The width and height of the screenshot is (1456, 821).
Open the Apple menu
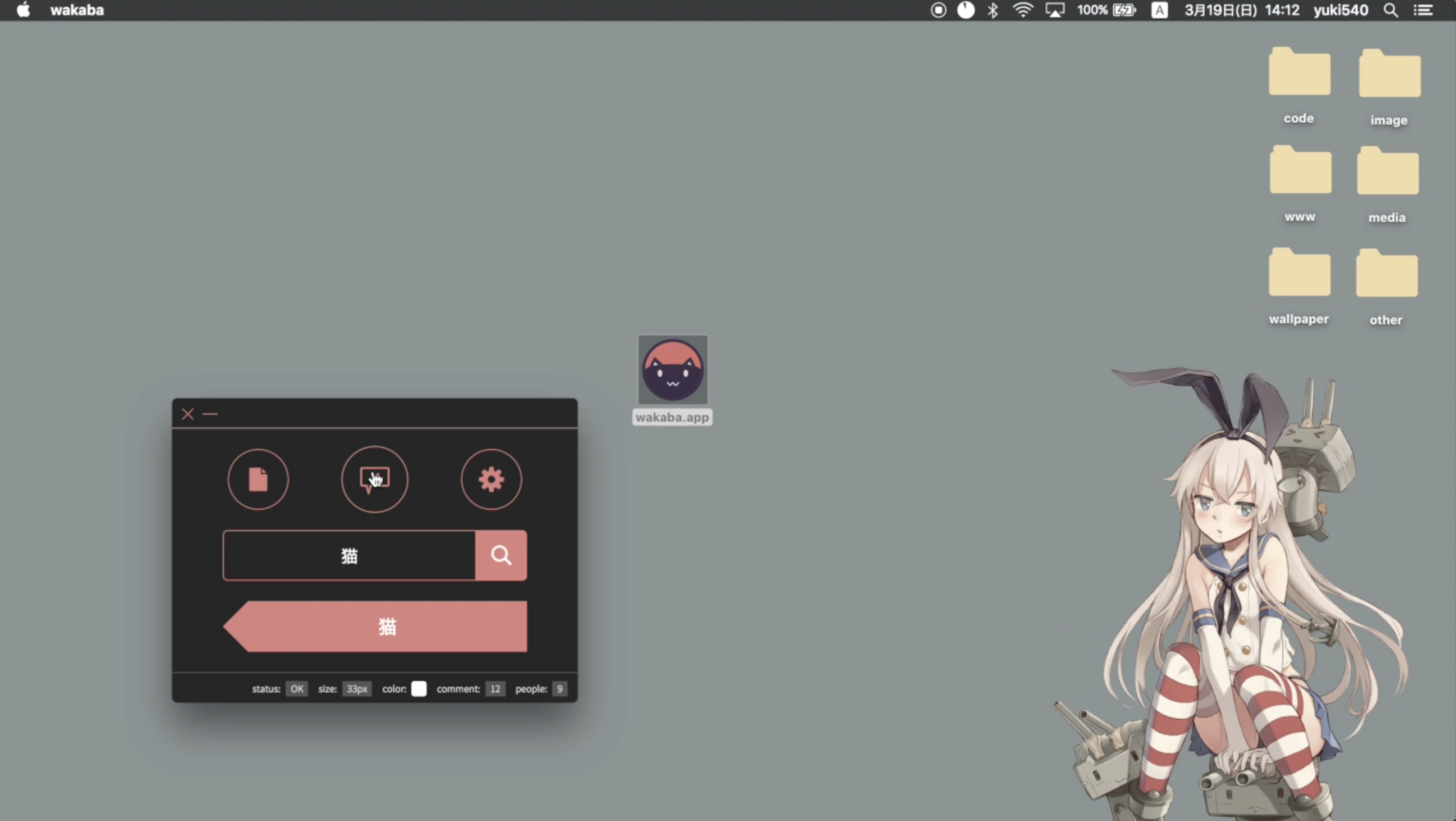pos(23,10)
